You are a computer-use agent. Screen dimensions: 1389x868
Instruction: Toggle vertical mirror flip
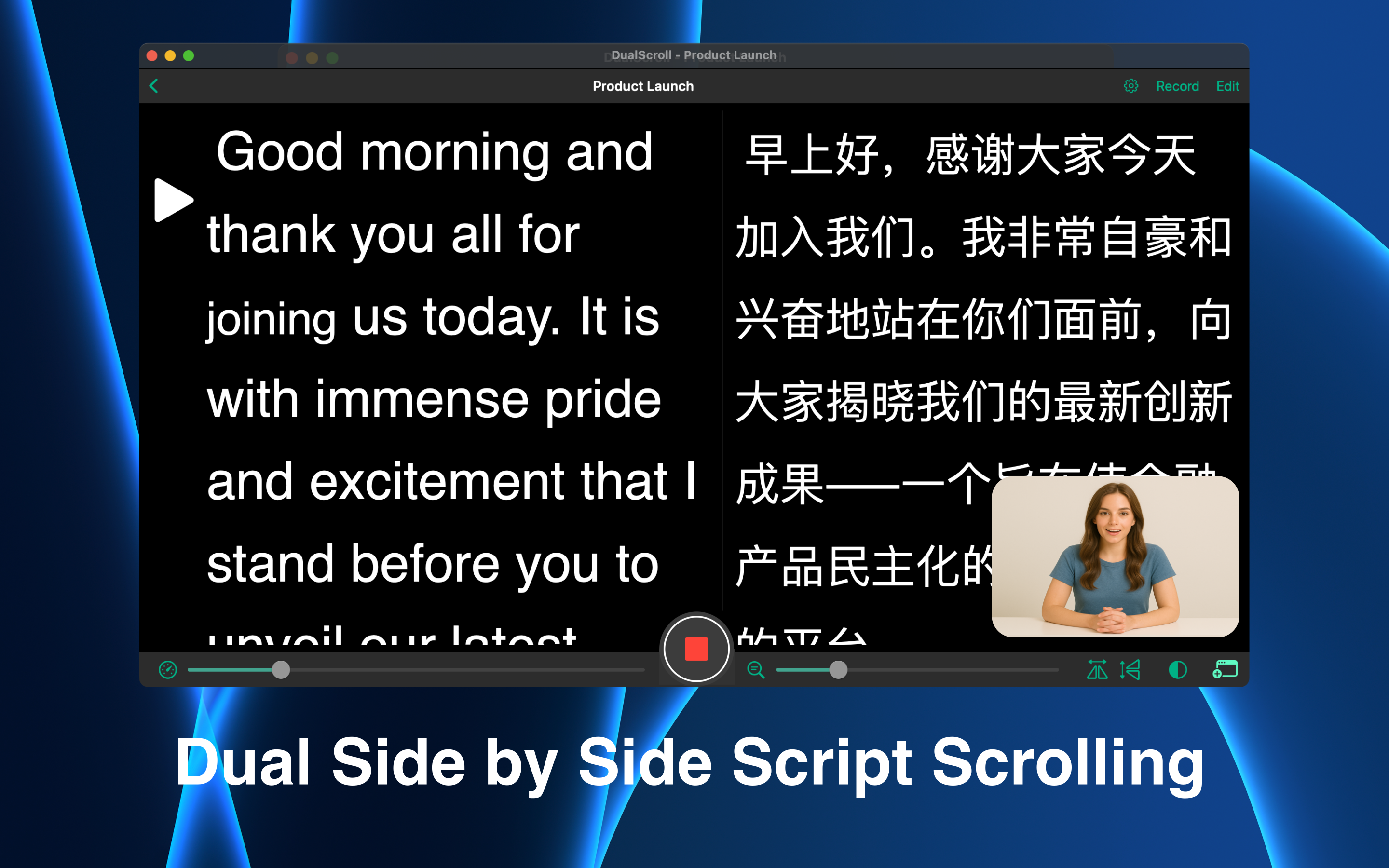point(1130,669)
